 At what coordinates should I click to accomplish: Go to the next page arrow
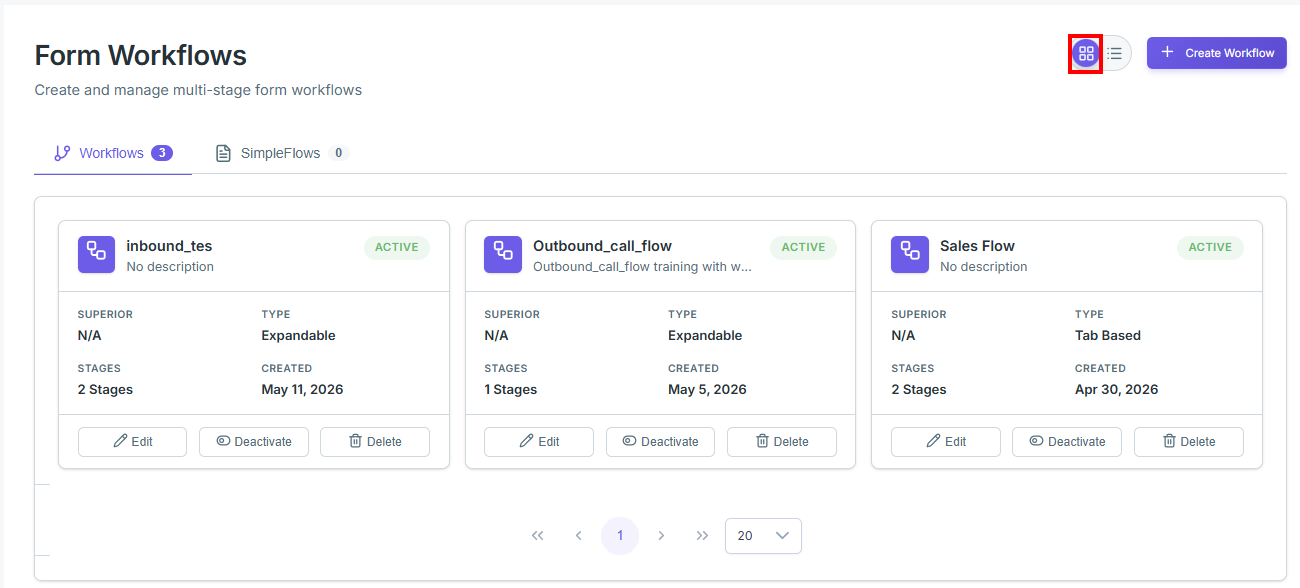(661, 536)
